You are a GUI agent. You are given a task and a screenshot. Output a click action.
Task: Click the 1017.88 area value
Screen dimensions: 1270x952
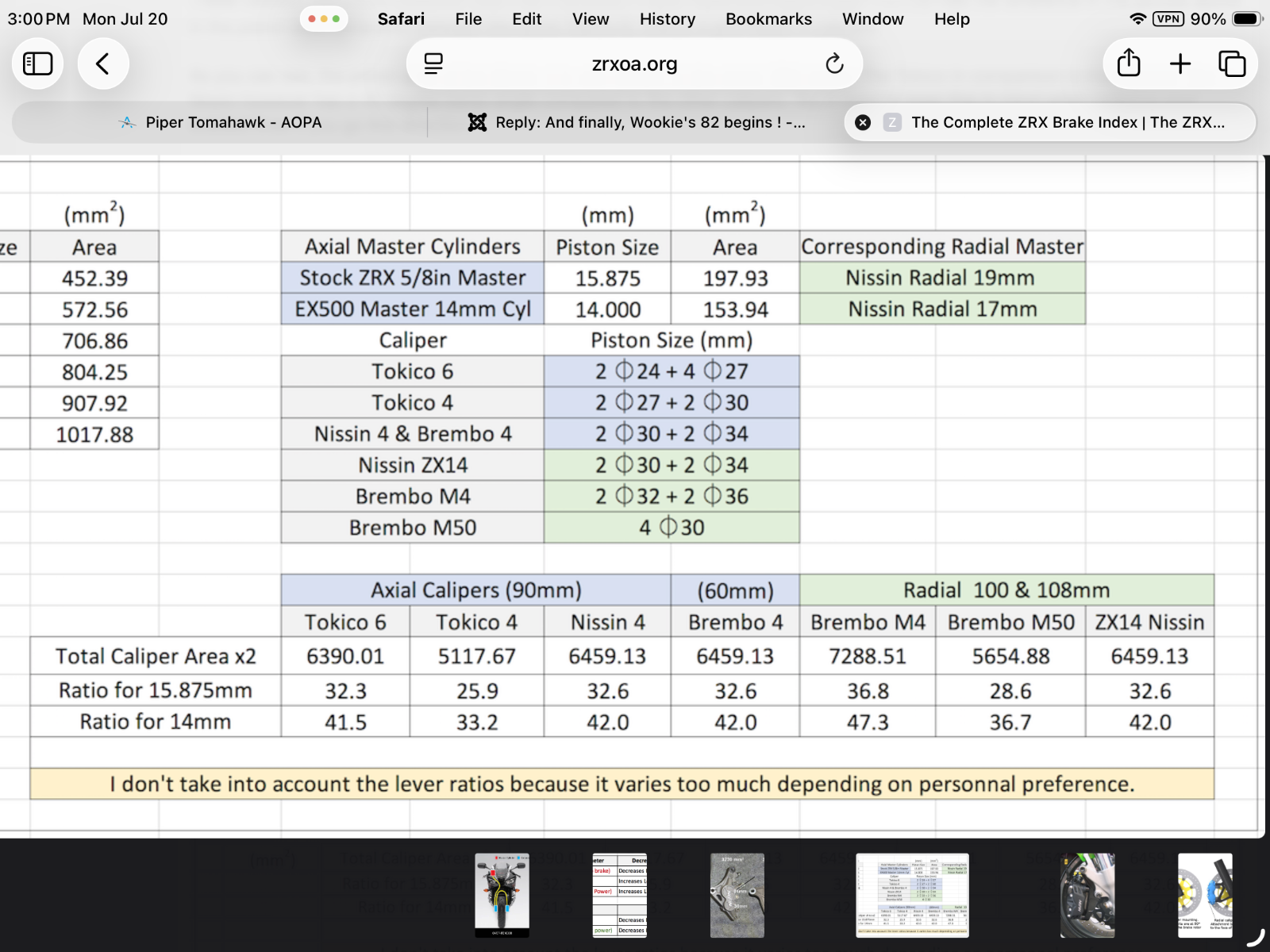coord(94,435)
